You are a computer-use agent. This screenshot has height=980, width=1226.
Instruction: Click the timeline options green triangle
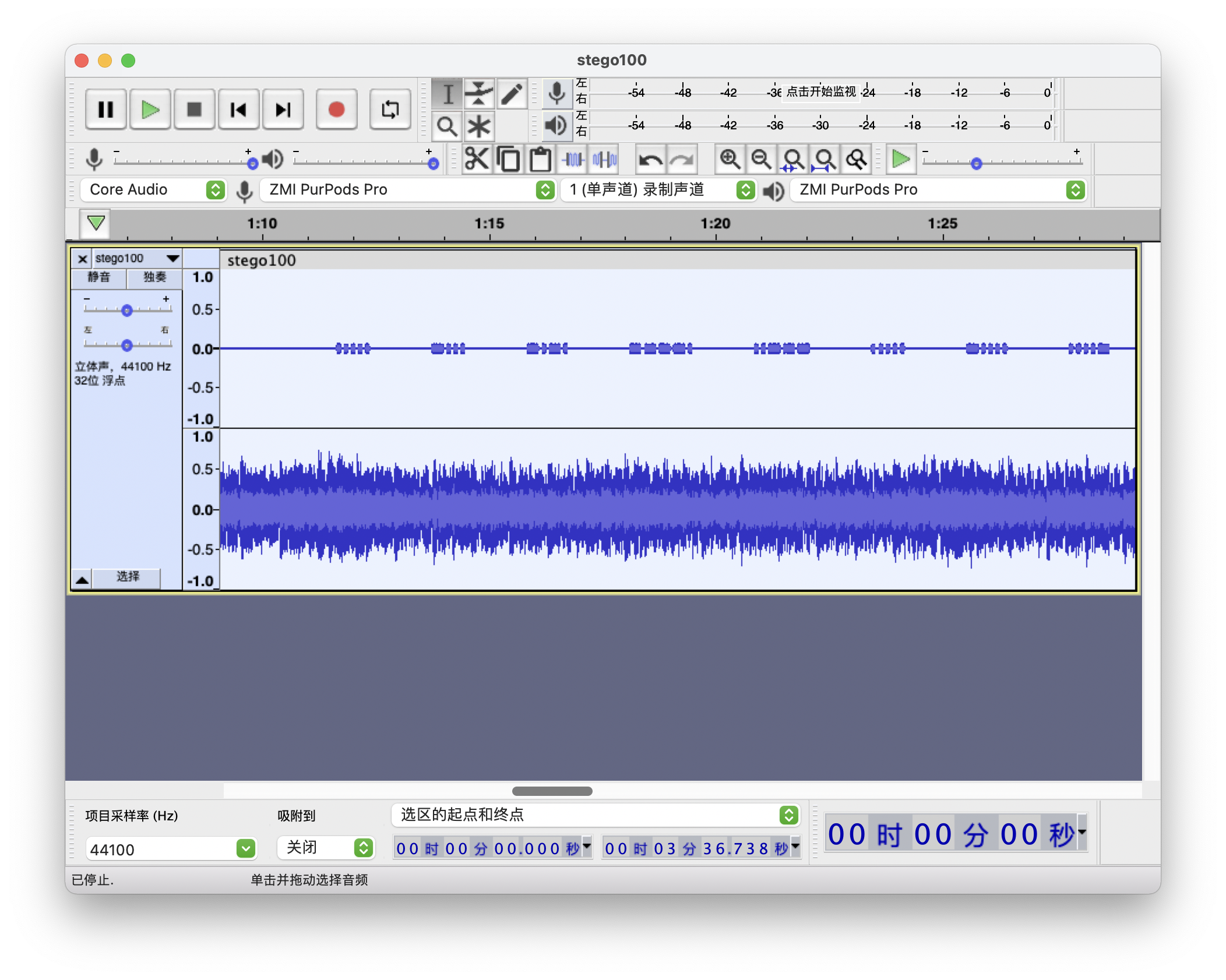coord(96,223)
